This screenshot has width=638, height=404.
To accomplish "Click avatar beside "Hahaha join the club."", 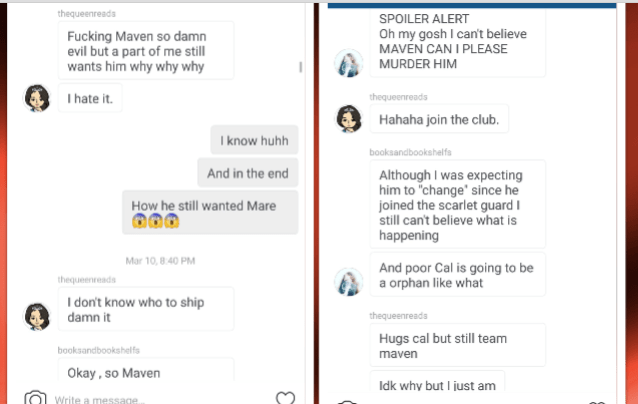I will [x=348, y=118].
